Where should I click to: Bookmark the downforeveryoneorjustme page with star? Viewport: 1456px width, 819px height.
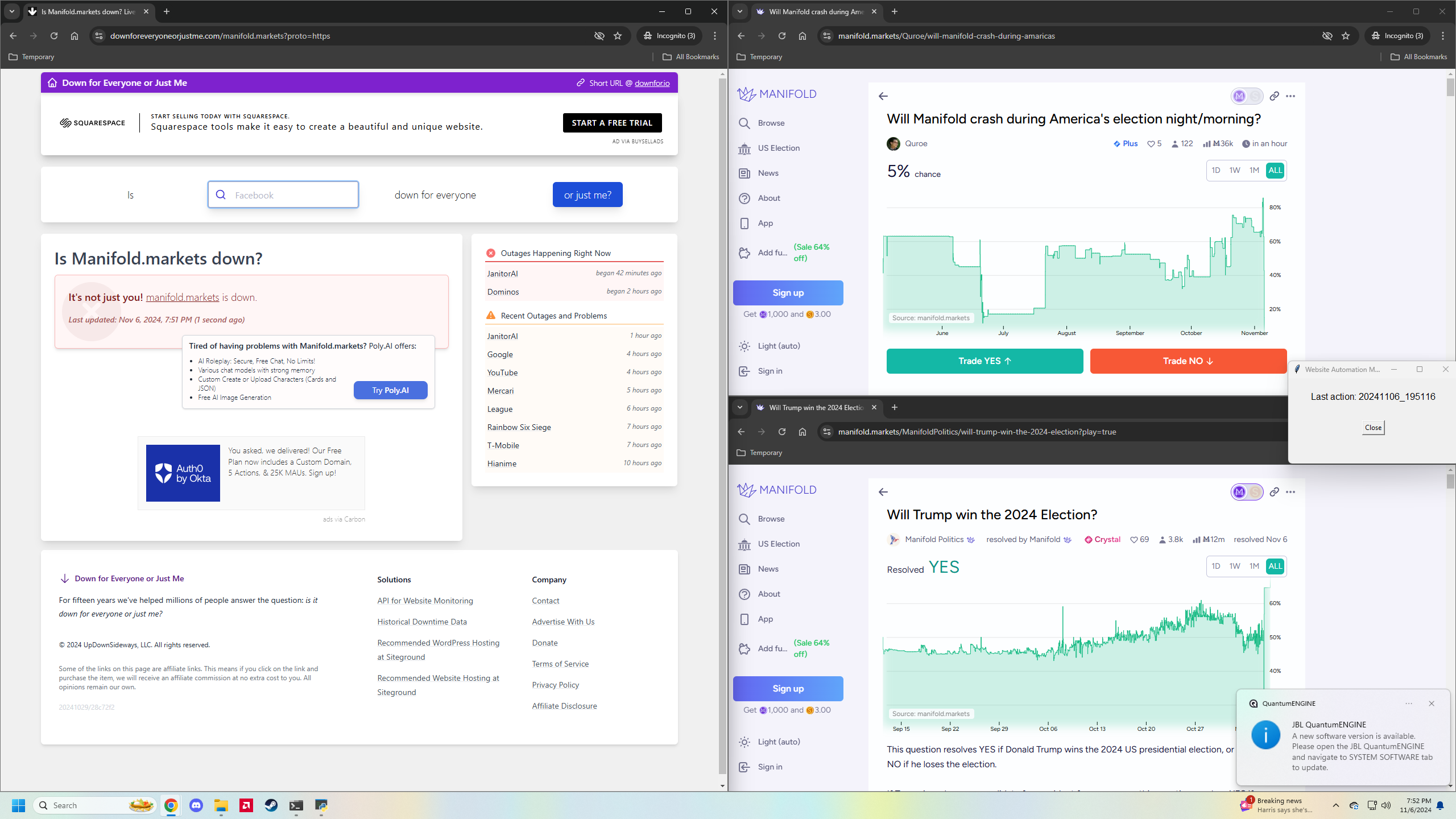[x=618, y=36]
